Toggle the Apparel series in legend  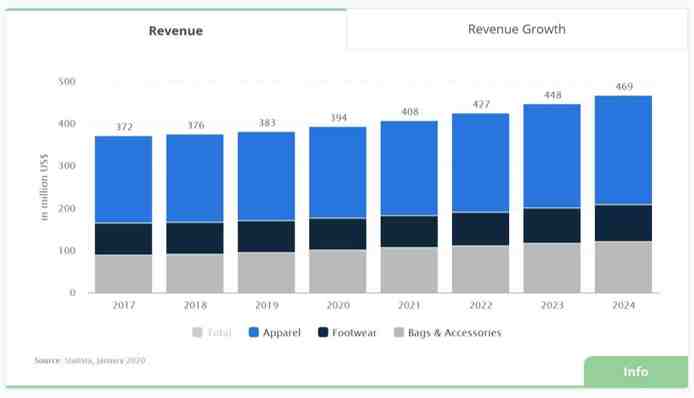tap(275, 332)
